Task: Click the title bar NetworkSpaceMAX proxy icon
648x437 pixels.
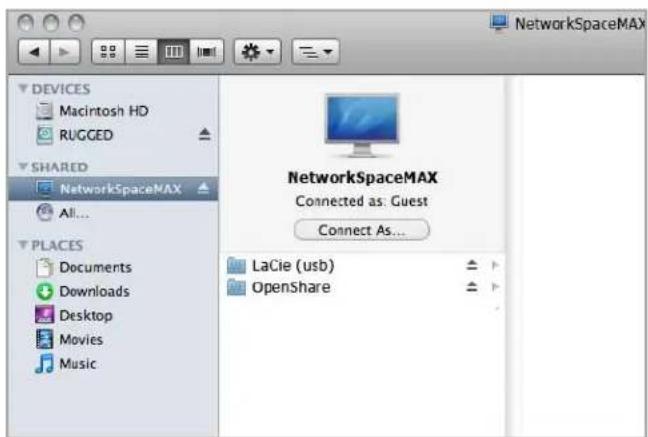Action: point(499,22)
